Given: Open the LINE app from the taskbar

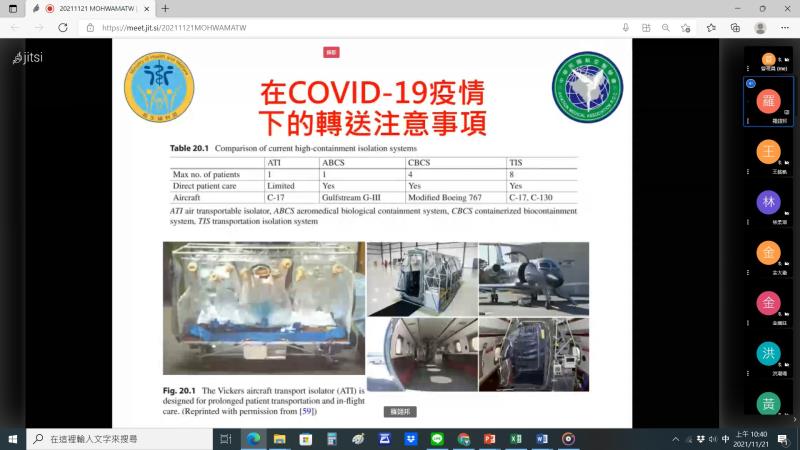Looking at the screenshot, I should click(437, 438).
